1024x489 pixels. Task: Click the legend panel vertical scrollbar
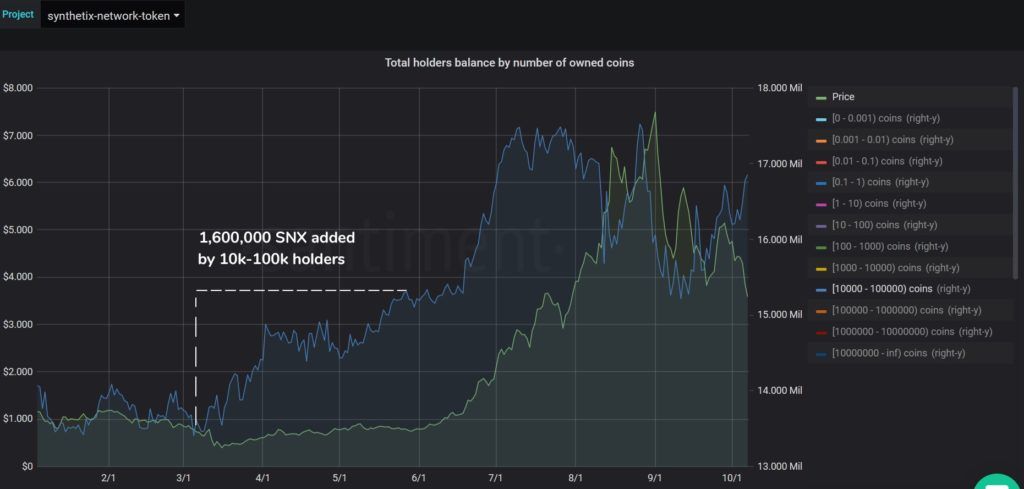point(1015,183)
